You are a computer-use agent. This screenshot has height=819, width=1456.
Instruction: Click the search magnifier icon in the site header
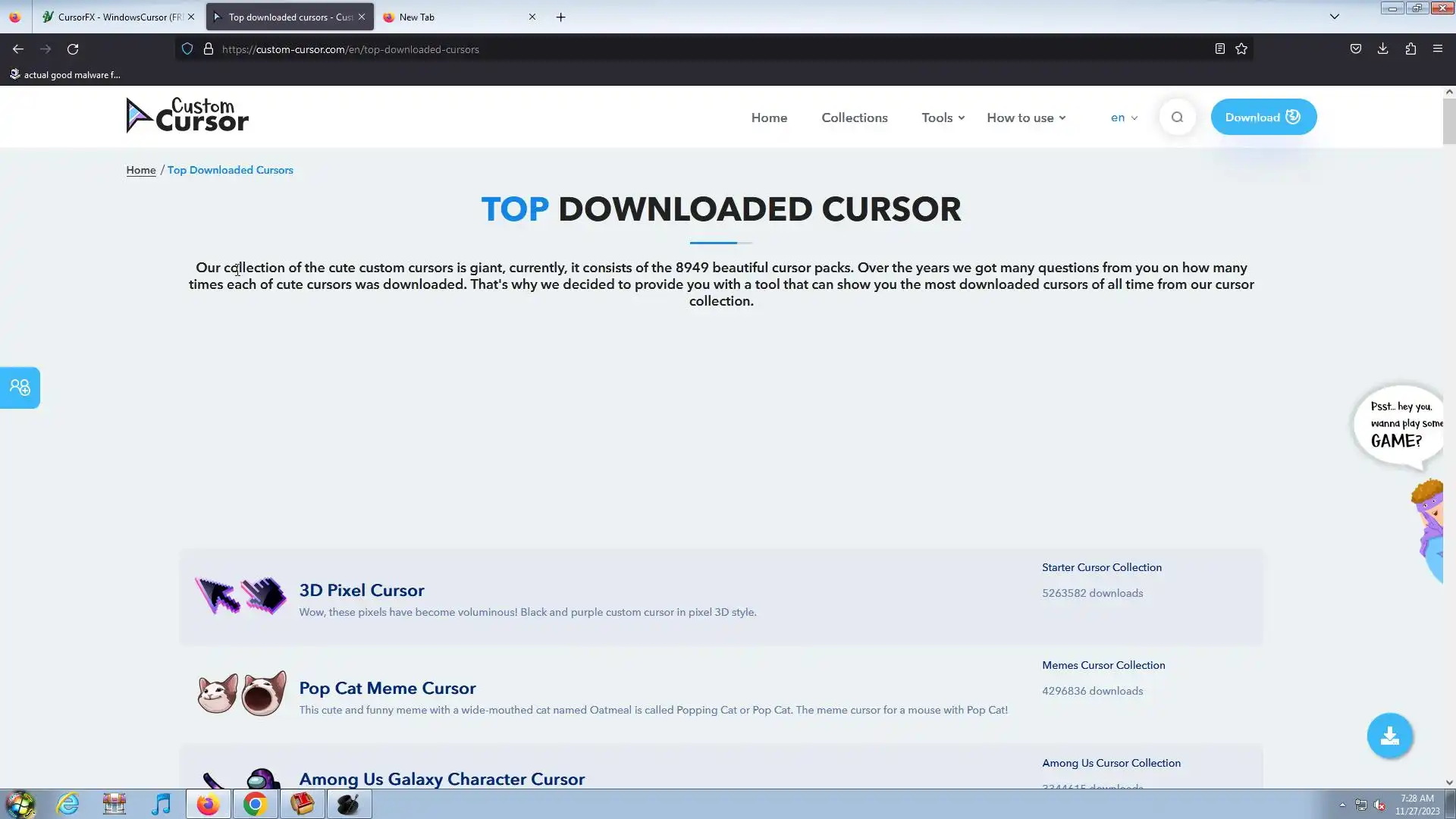1177,118
